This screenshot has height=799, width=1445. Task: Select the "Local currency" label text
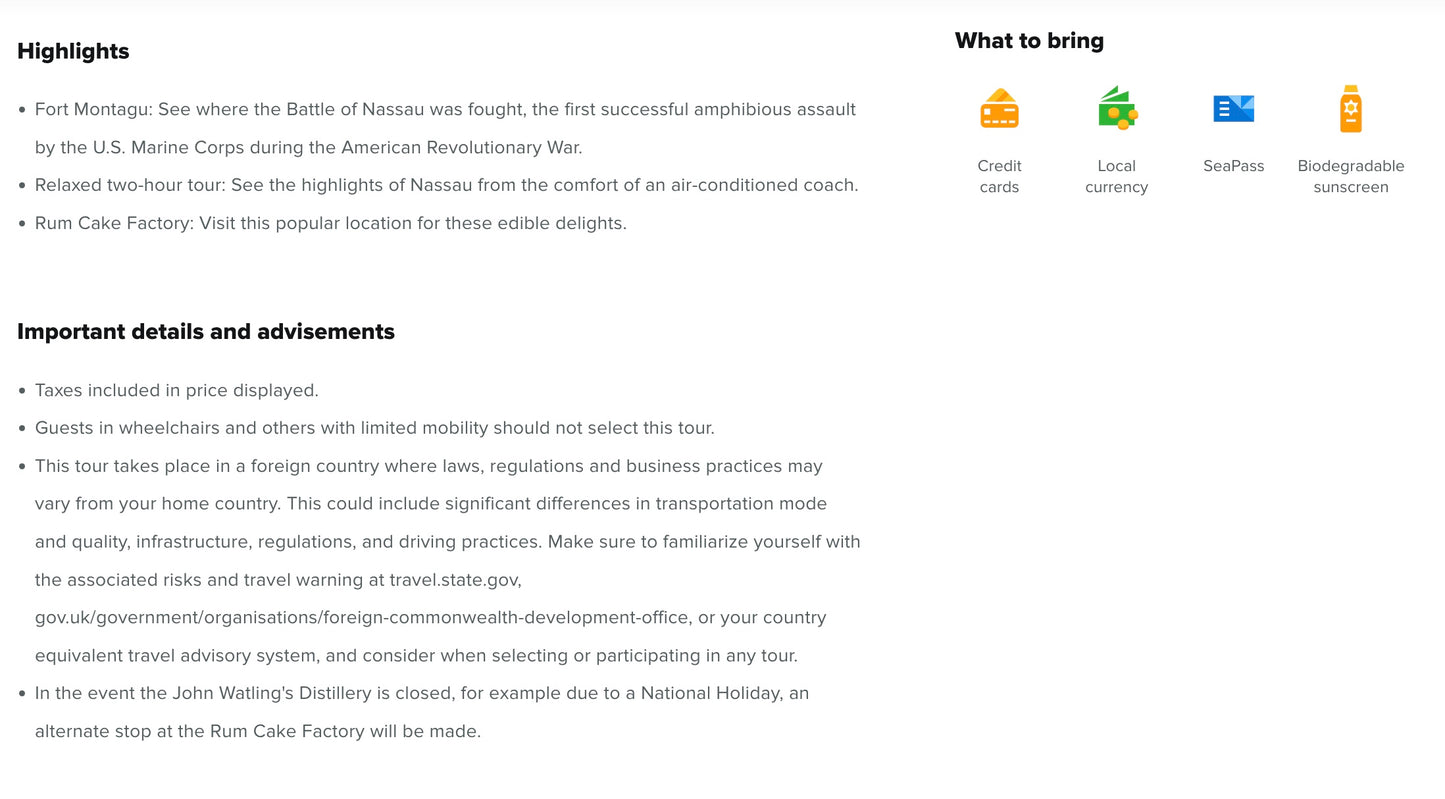click(x=1116, y=176)
